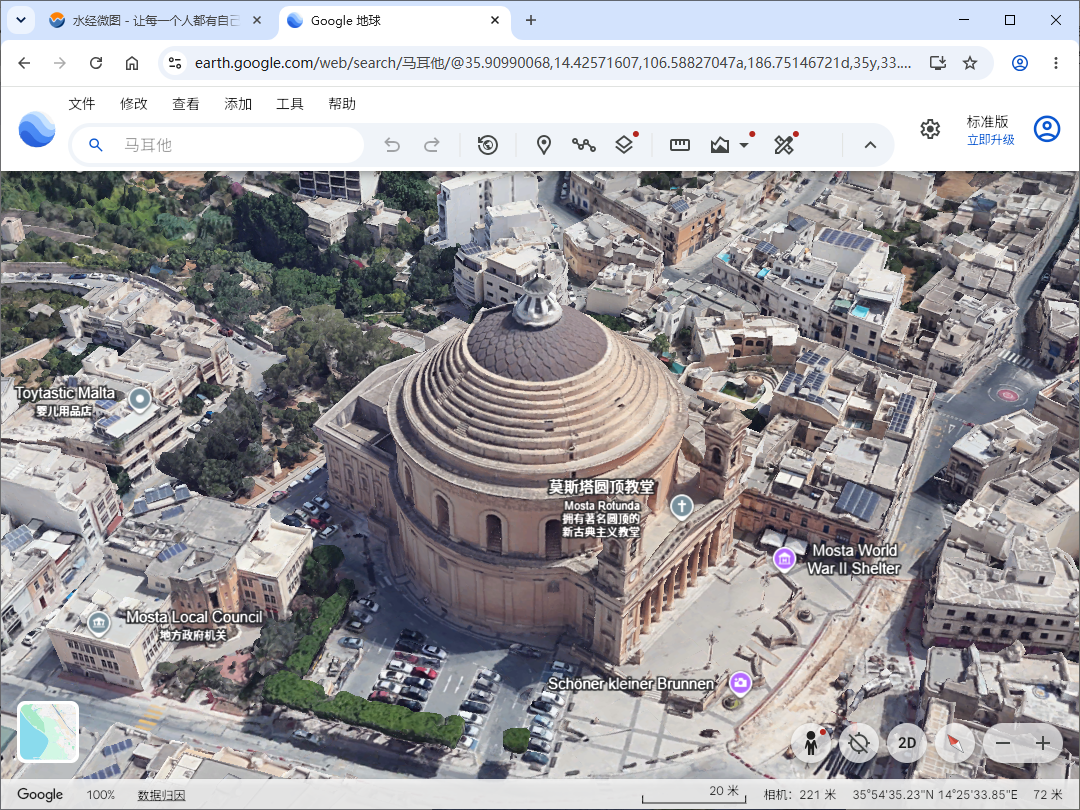Click Mosta World War II Shelter marker

[784, 559]
